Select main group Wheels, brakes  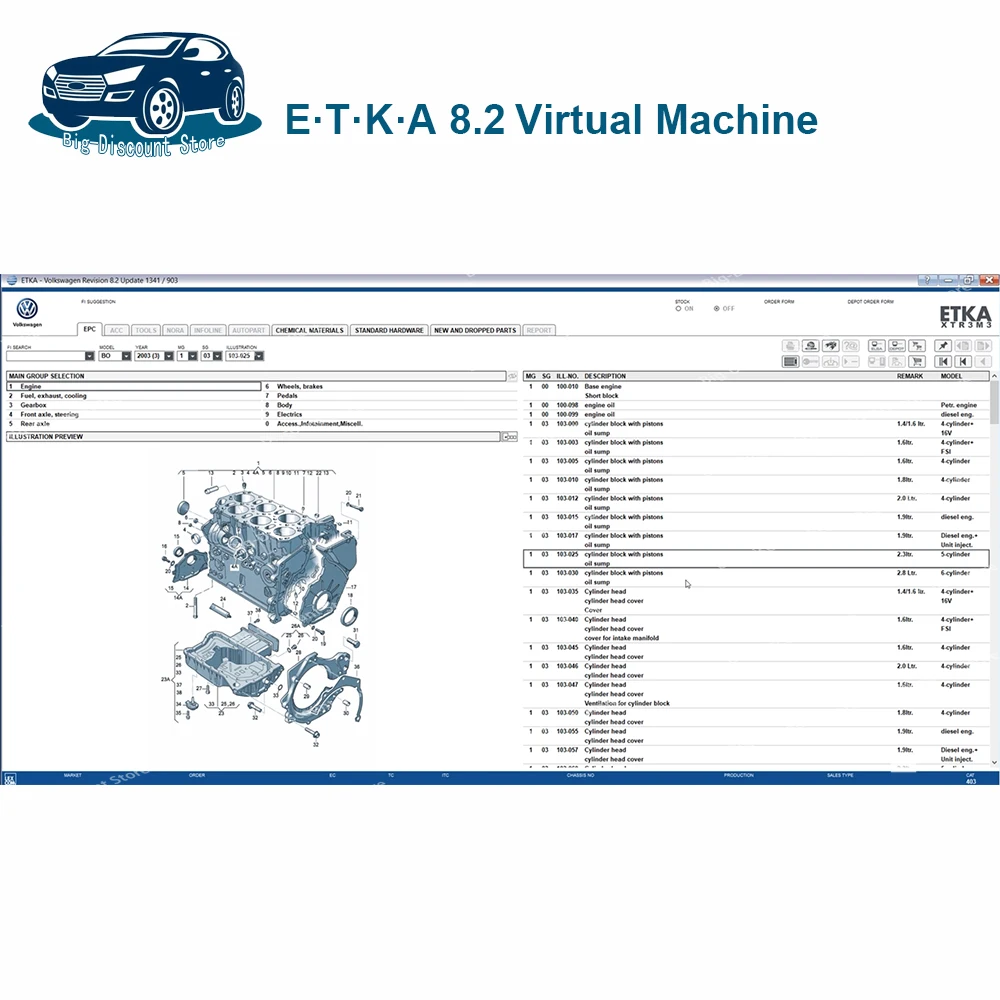coord(390,386)
